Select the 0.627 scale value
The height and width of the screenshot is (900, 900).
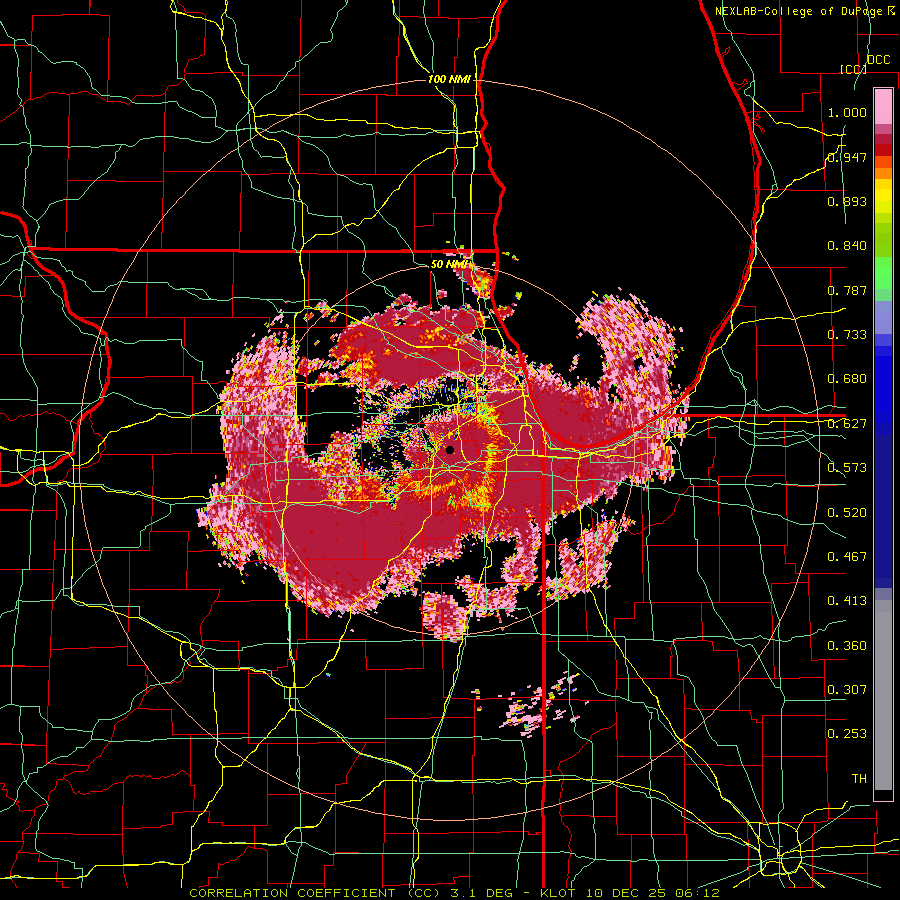click(x=847, y=424)
